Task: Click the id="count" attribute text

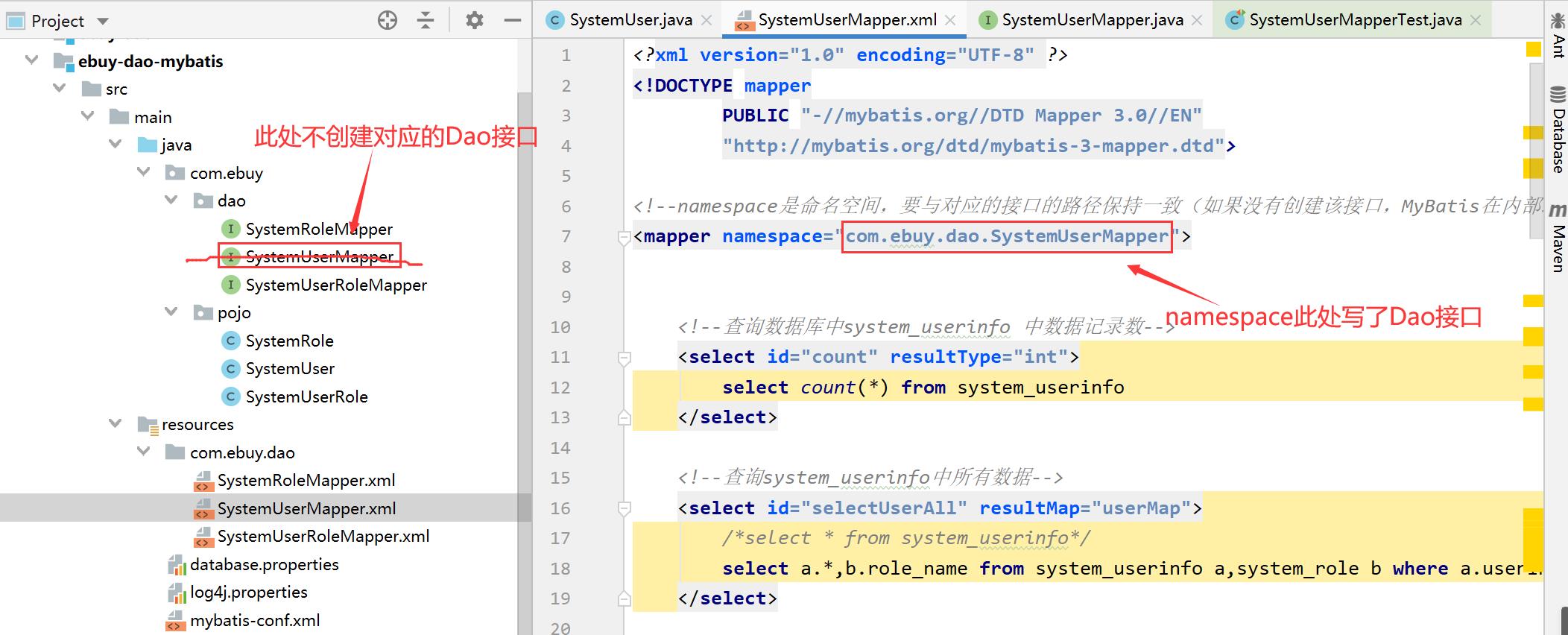Action: point(822,357)
